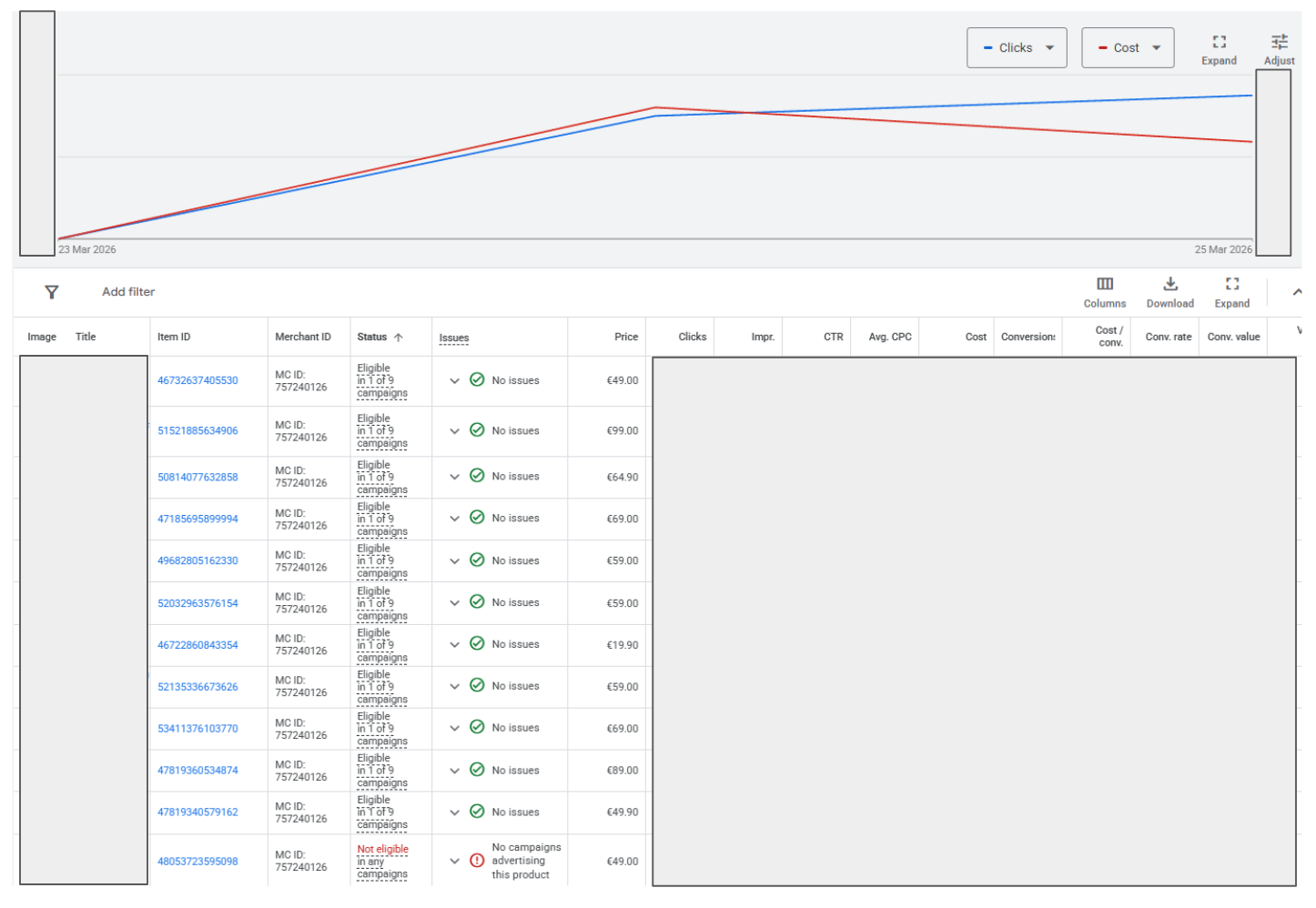Click Add filter to filter products
Viewport: 1316px width, 908px height.
pos(127,291)
